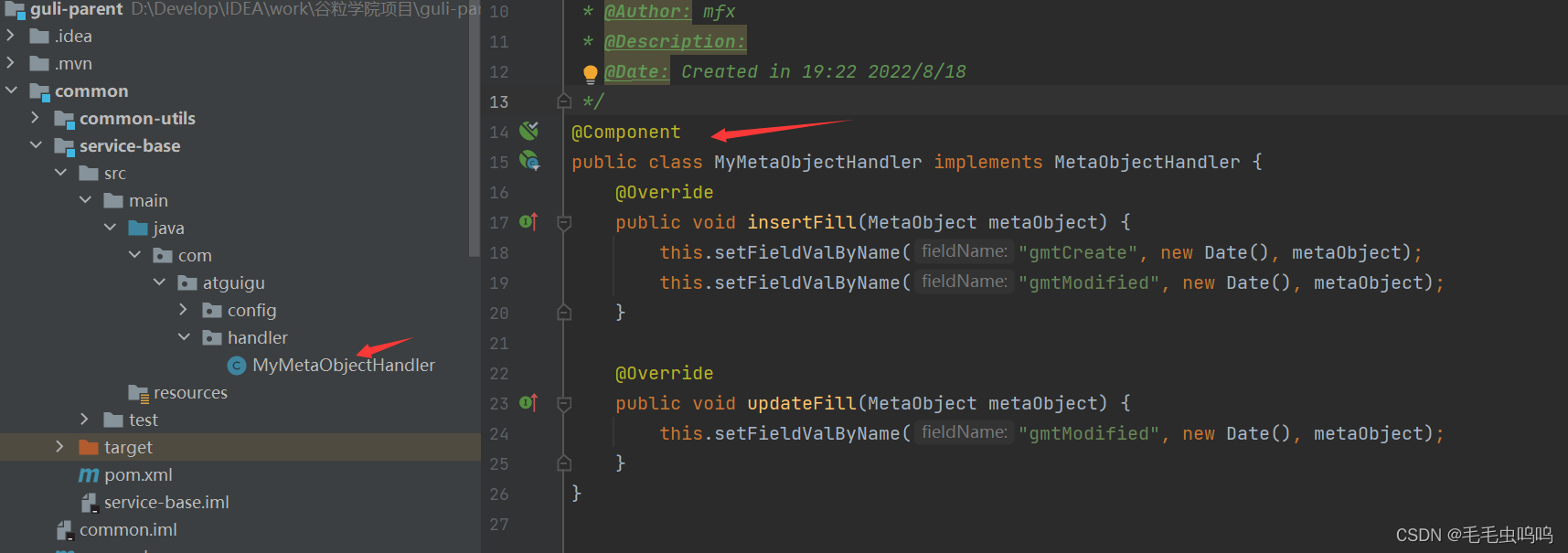Click the resources folder icon
Image resolution: width=1568 pixels, height=553 pixels.
click(138, 393)
